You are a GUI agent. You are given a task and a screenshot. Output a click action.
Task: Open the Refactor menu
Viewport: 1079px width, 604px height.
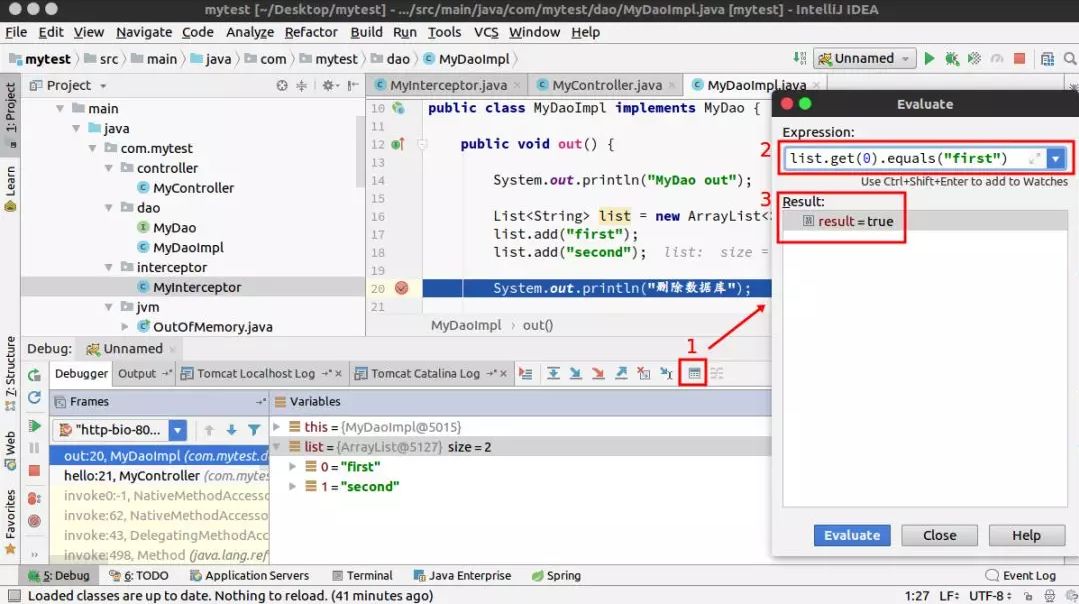coord(311,32)
